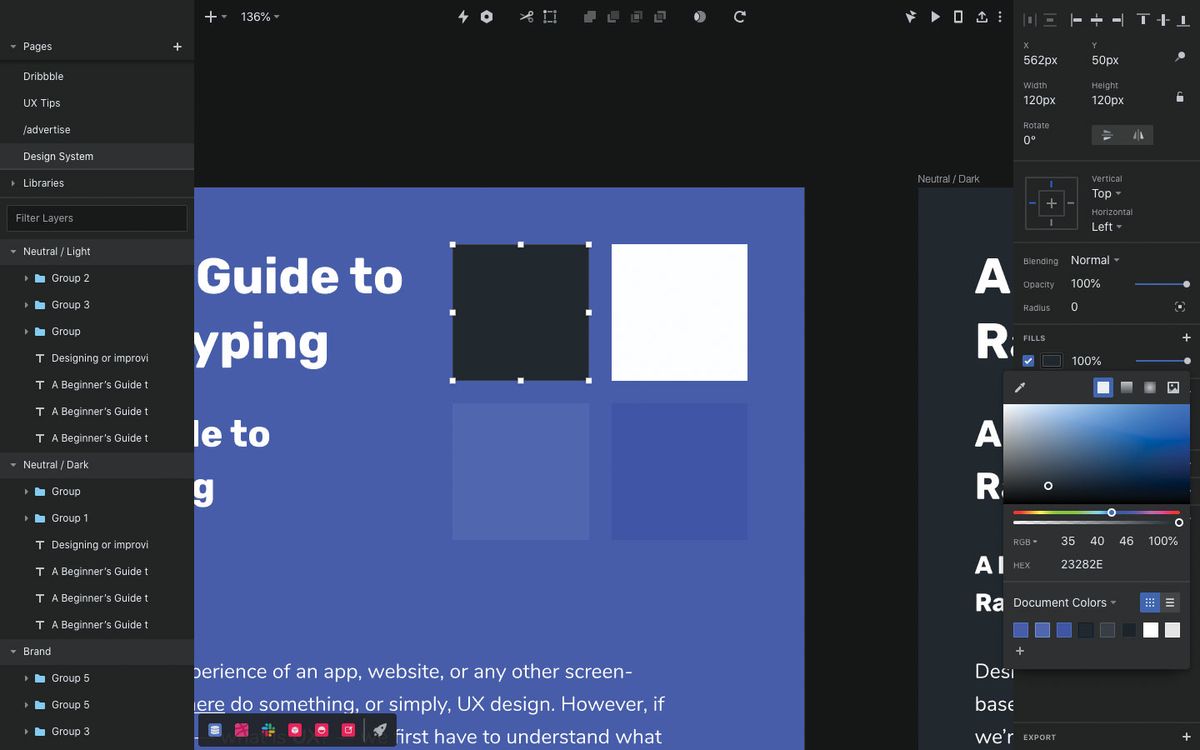
Task: Click the white document color swatch
Action: (x=1150, y=629)
